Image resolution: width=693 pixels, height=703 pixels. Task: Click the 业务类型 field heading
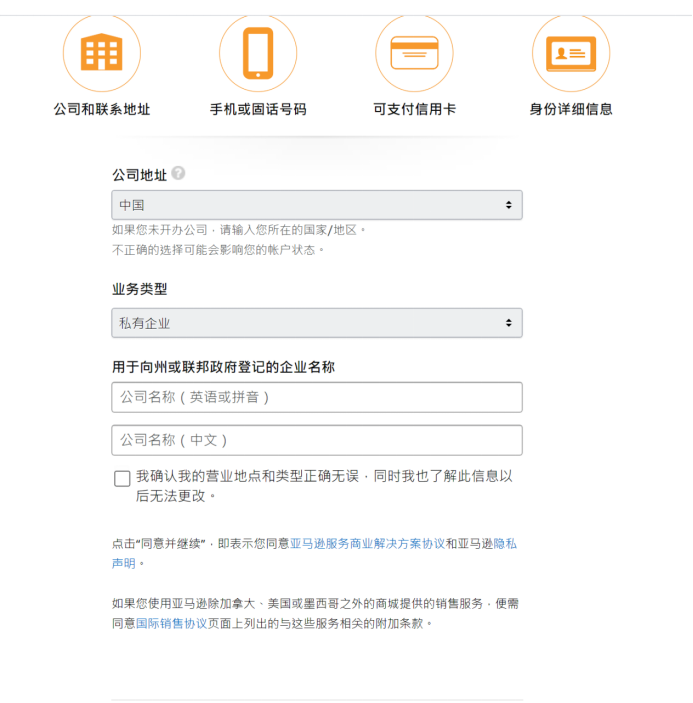(x=139, y=289)
